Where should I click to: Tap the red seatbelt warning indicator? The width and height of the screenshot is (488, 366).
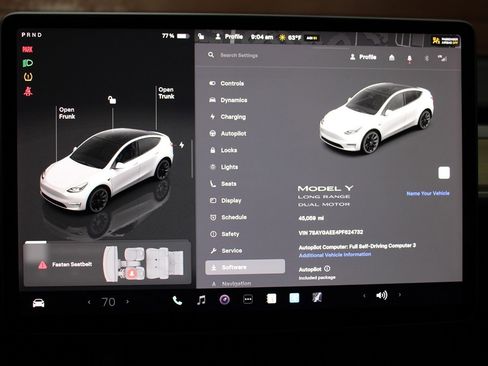(x=28, y=91)
